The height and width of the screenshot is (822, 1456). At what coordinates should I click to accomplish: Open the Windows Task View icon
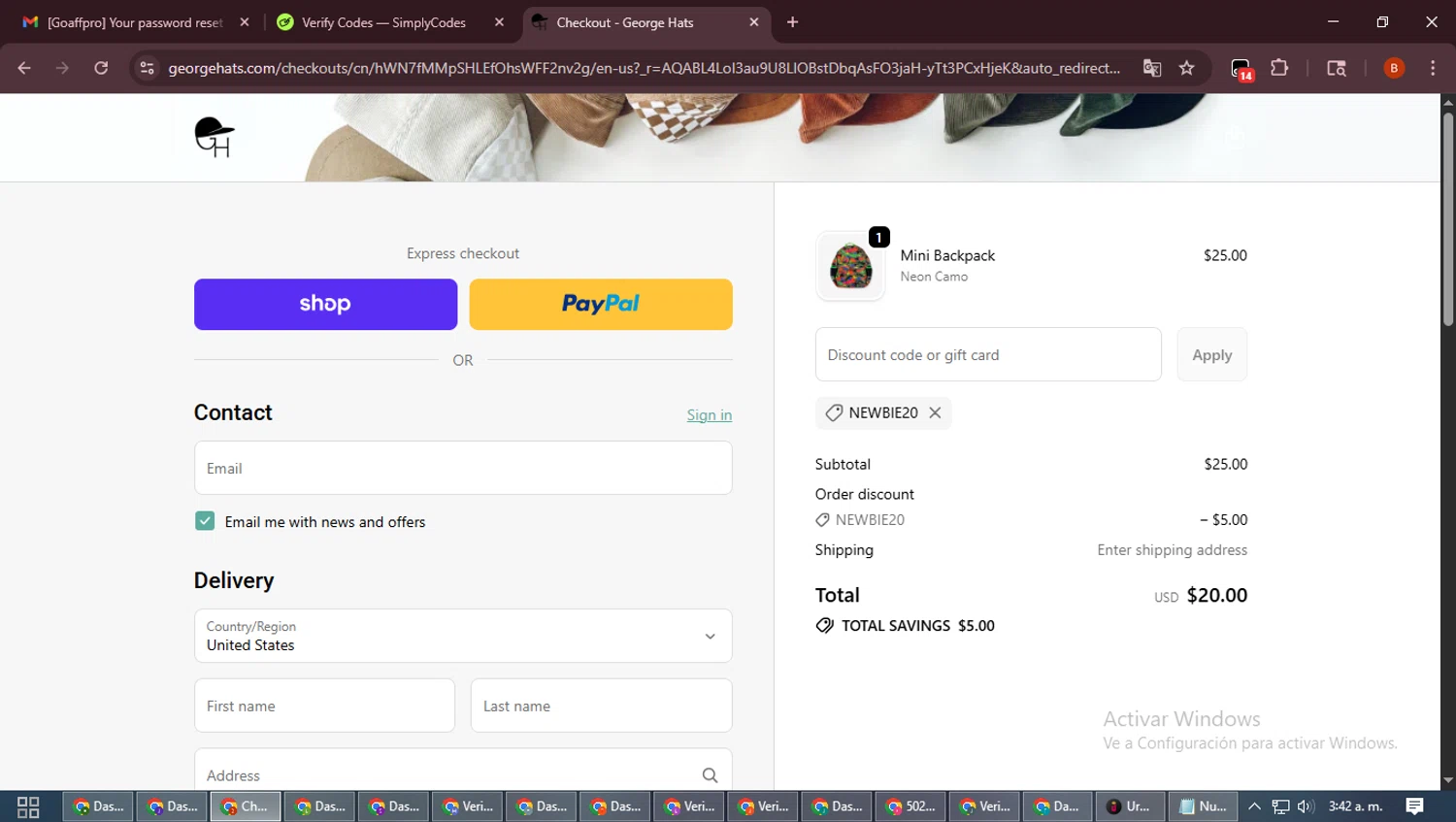pyautogui.click(x=28, y=806)
